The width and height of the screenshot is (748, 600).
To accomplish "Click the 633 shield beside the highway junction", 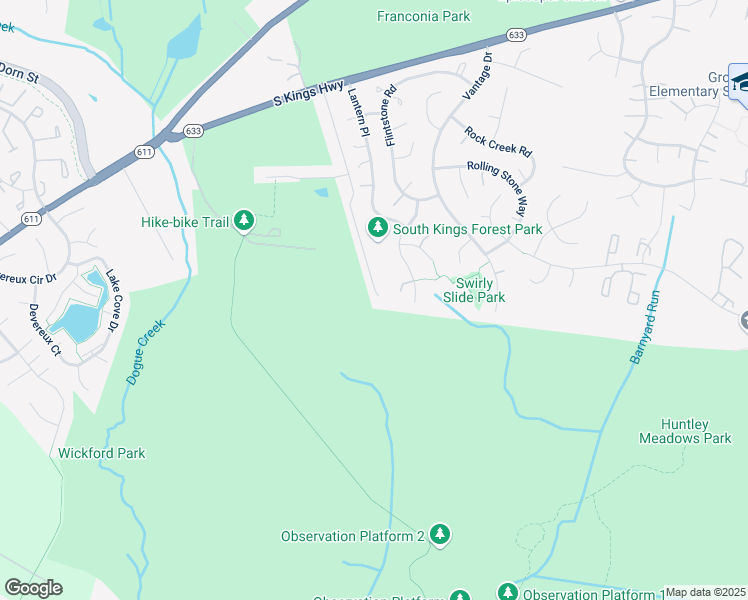I will click(x=193, y=131).
